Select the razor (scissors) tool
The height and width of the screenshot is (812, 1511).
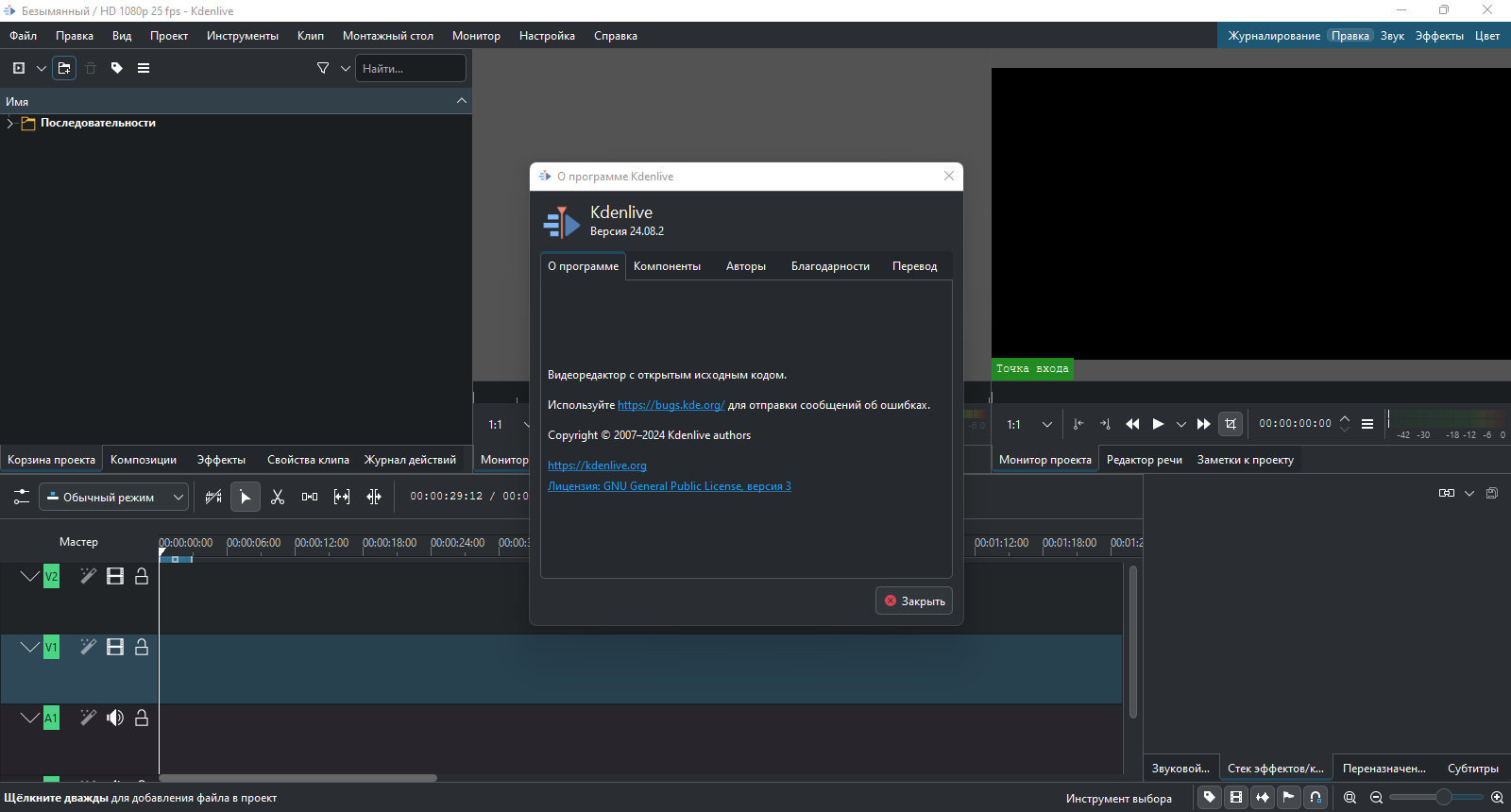[x=278, y=497]
